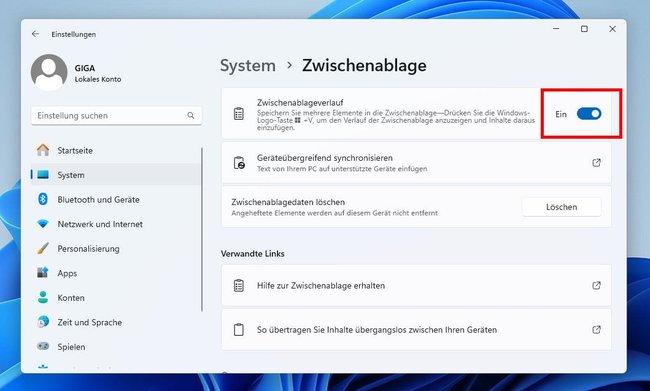Click the System monitor icon in sidebar
The image size is (650, 391).
coord(43,175)
